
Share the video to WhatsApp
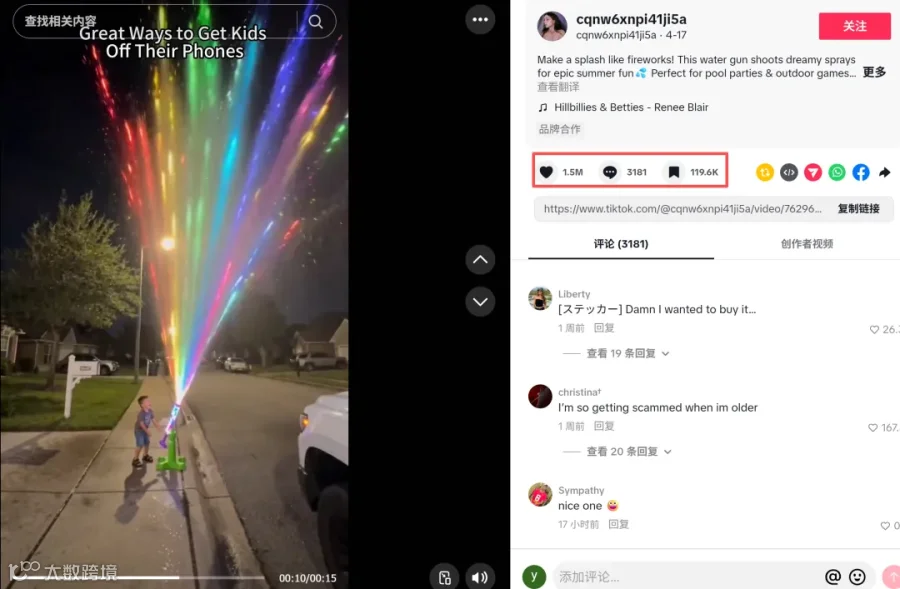point(837,172)
